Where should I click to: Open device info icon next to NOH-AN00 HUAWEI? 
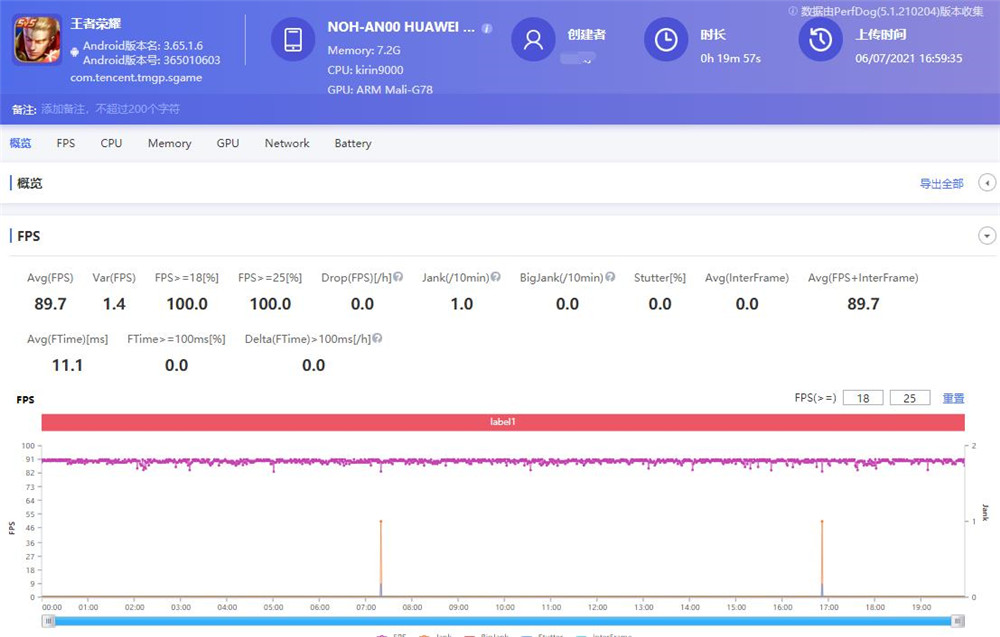point(487,28)
